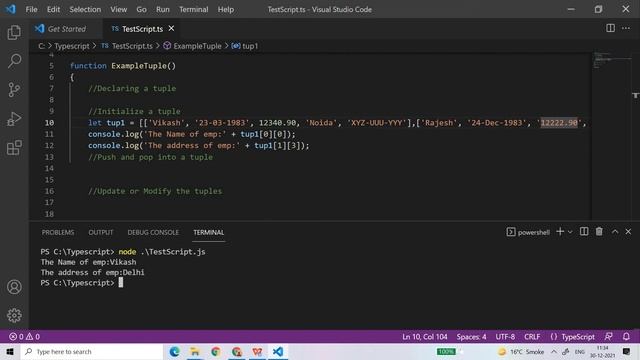640x360 pixels.
Task: Open the VS Code application logo menu
Action: [x=10, y=9]
